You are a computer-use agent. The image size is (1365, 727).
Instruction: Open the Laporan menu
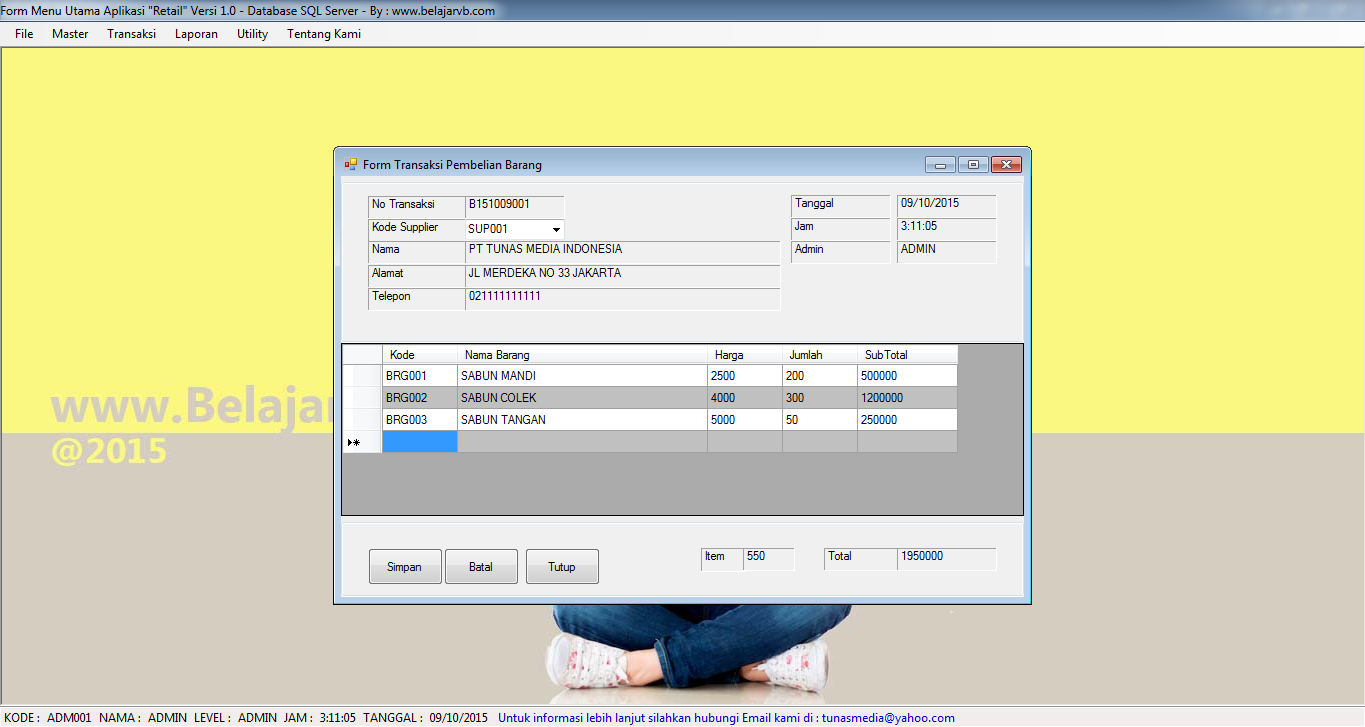tap(196, 34)
